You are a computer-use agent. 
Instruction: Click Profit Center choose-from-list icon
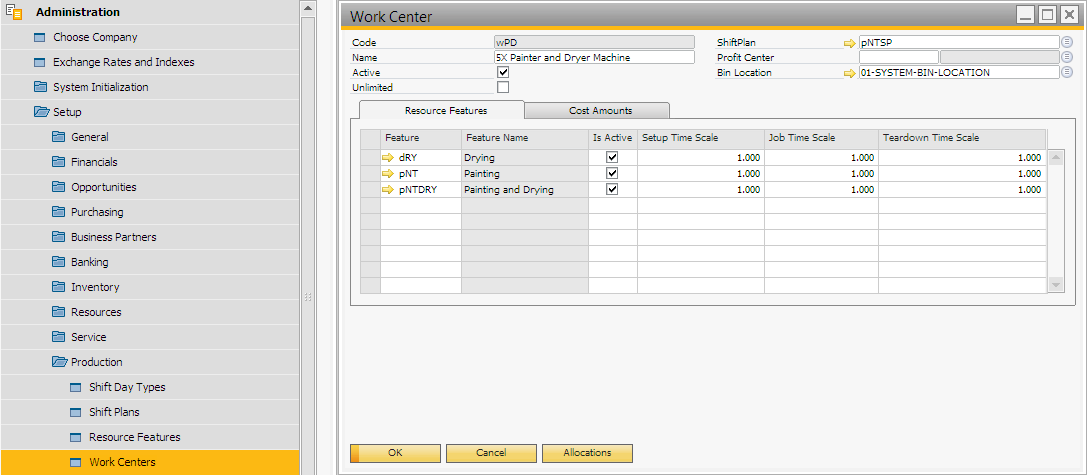(x=1067, y=58)
